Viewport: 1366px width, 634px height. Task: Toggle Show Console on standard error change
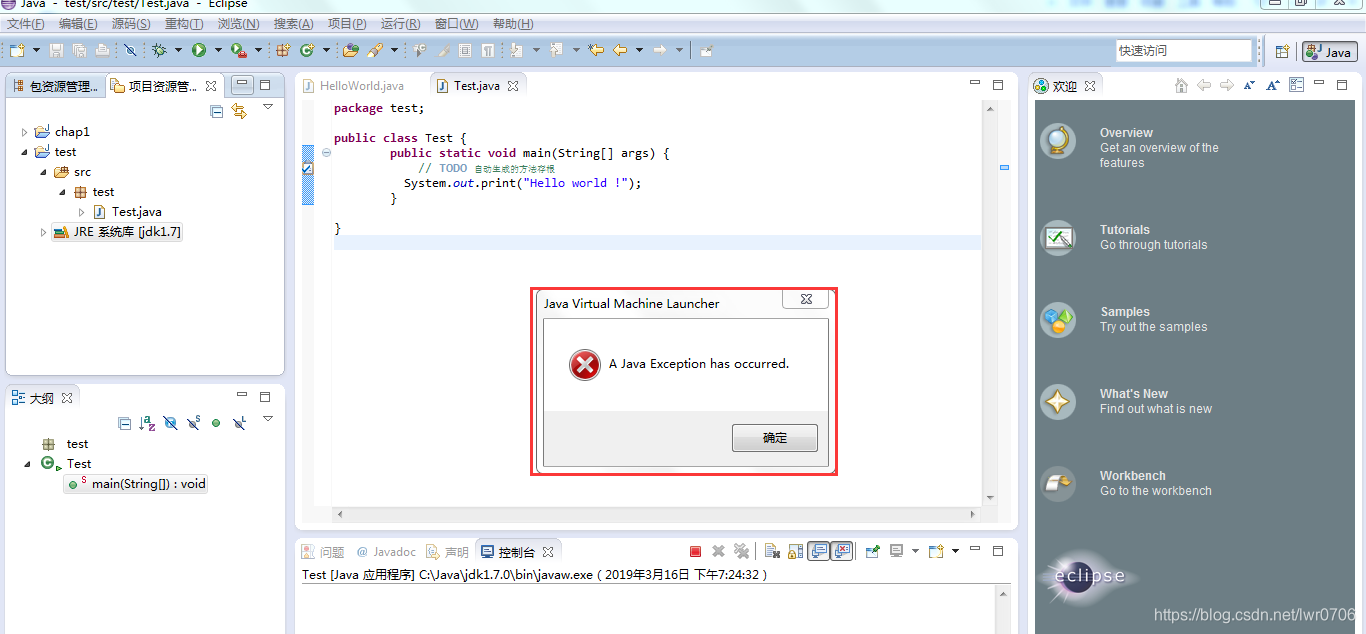[842, 551]
